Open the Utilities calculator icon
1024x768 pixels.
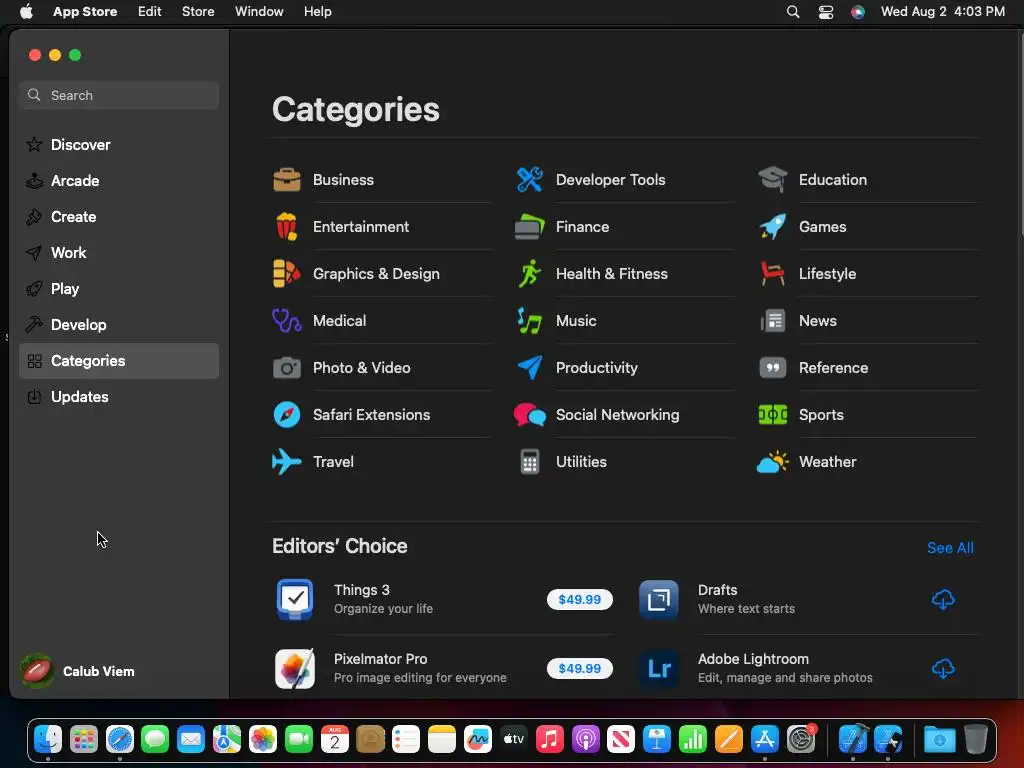(530, 462)
